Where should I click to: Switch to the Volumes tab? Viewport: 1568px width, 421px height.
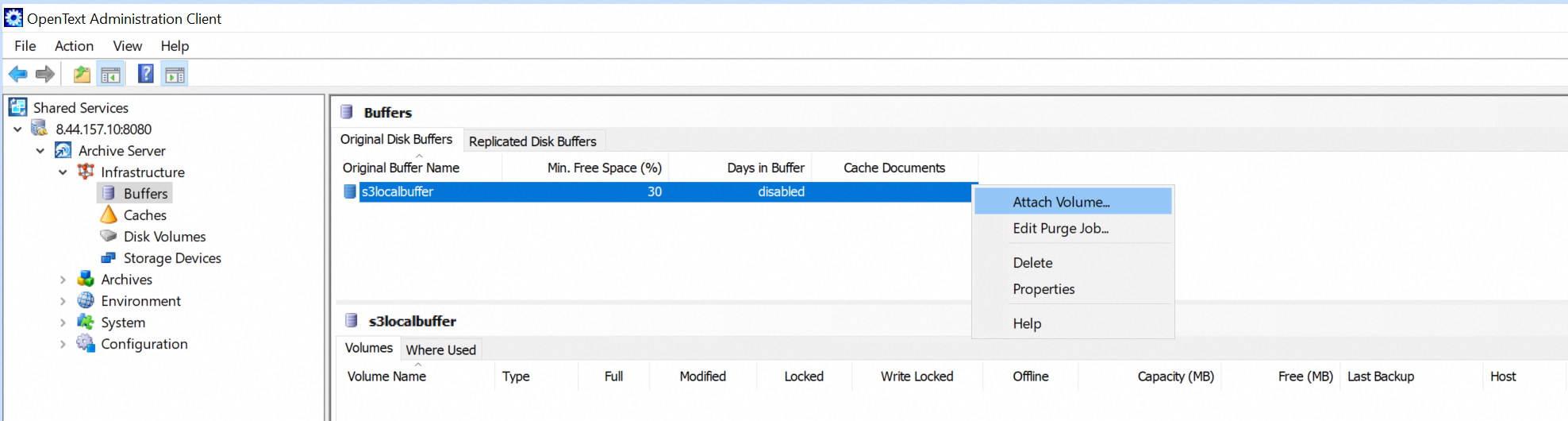click(x=368, y=348)
